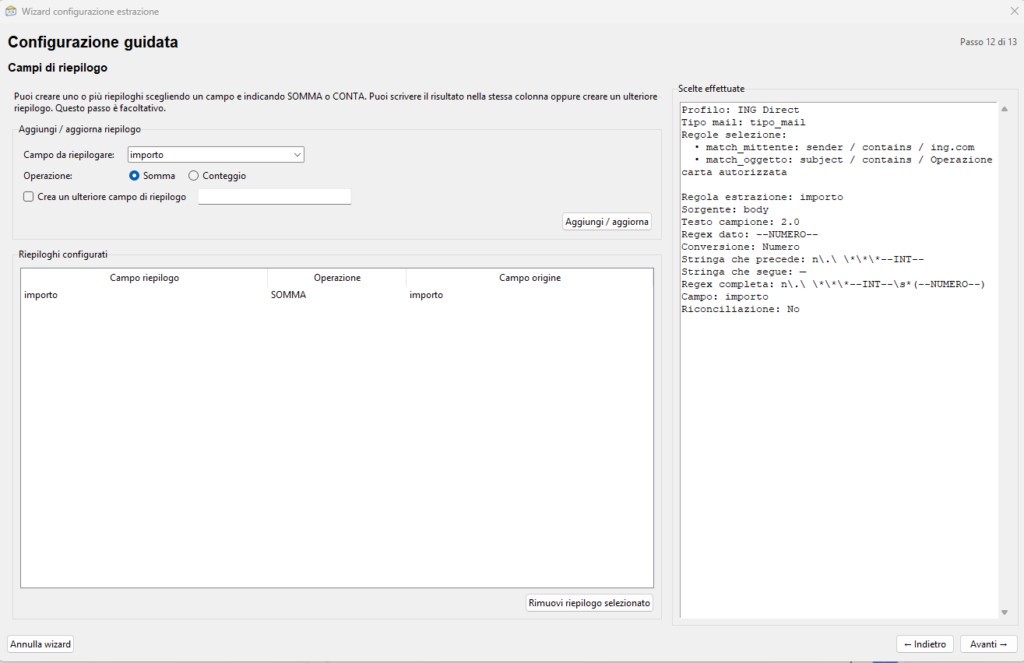Click the Aggiungi / aggiorna button
This screenshot has width=1024, height=663.
pyautogui.click(x=607, y=221)
